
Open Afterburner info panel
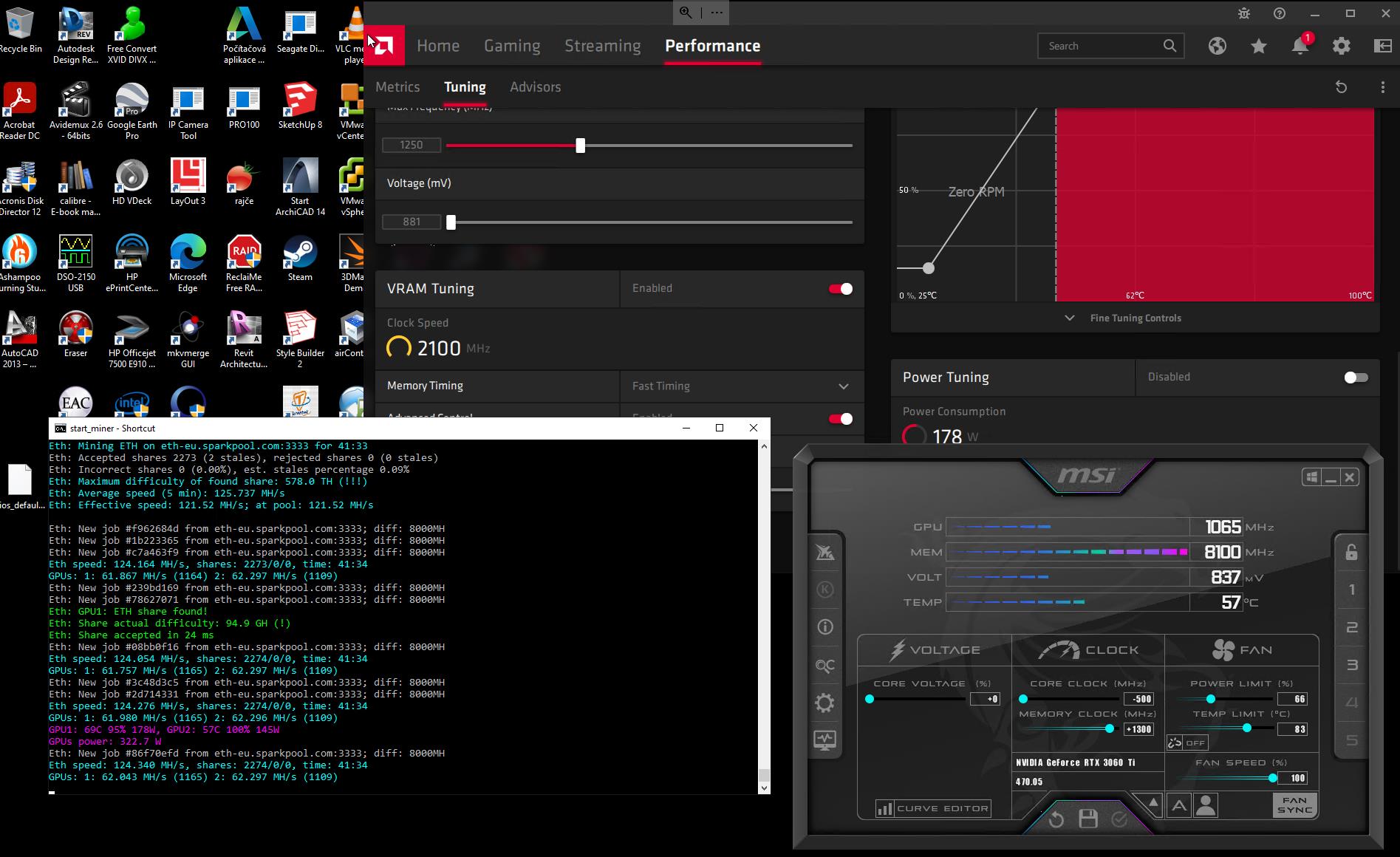click(x=825, y=627)
